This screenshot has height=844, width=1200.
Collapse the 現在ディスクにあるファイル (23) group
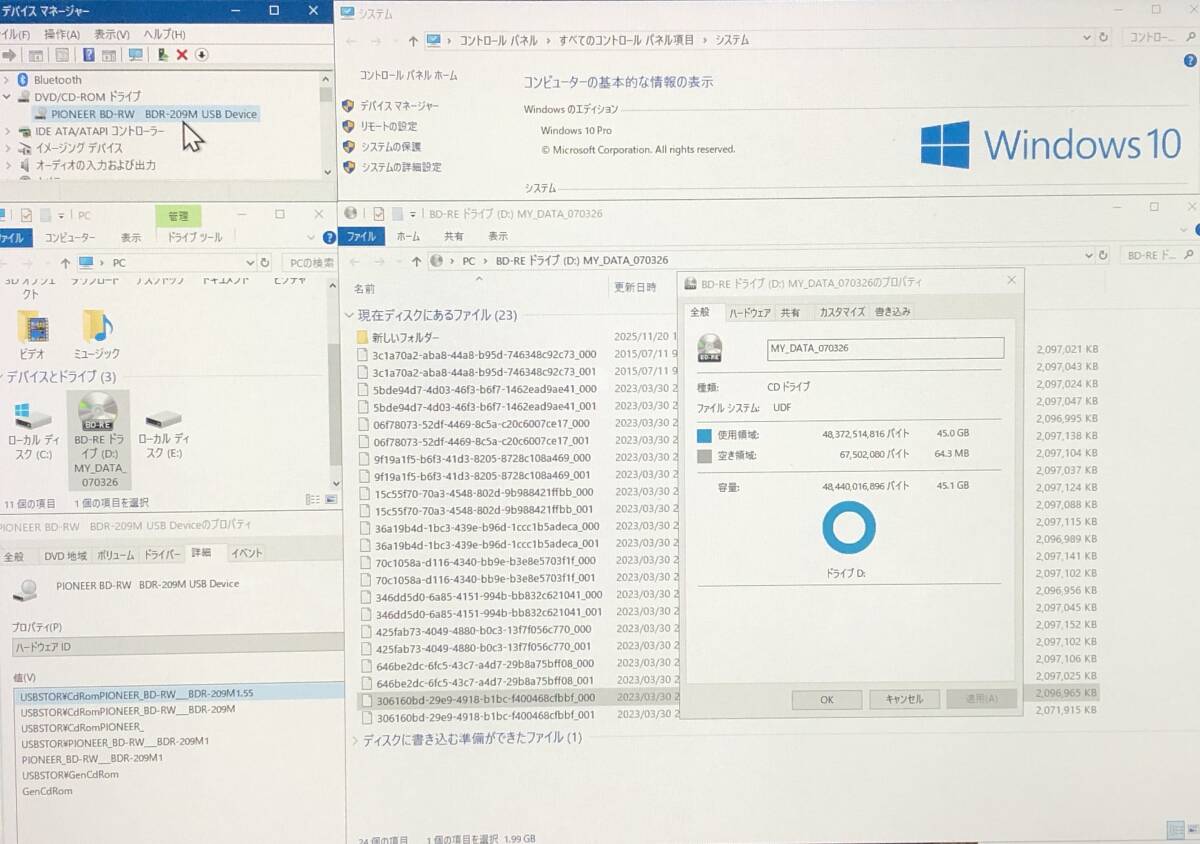tap(349, 315)
